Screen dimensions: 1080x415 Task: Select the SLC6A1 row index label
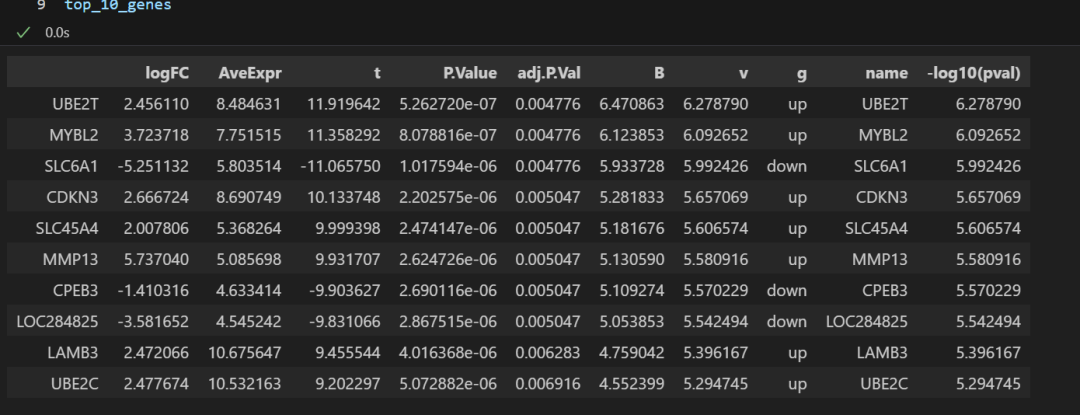pyautogui.click(x=73, y=166)
